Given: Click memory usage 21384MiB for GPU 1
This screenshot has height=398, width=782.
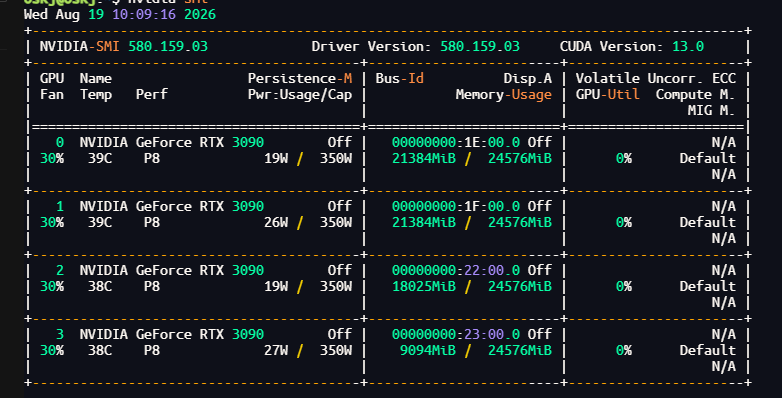Looking at the screenshot, I should 424,222.
